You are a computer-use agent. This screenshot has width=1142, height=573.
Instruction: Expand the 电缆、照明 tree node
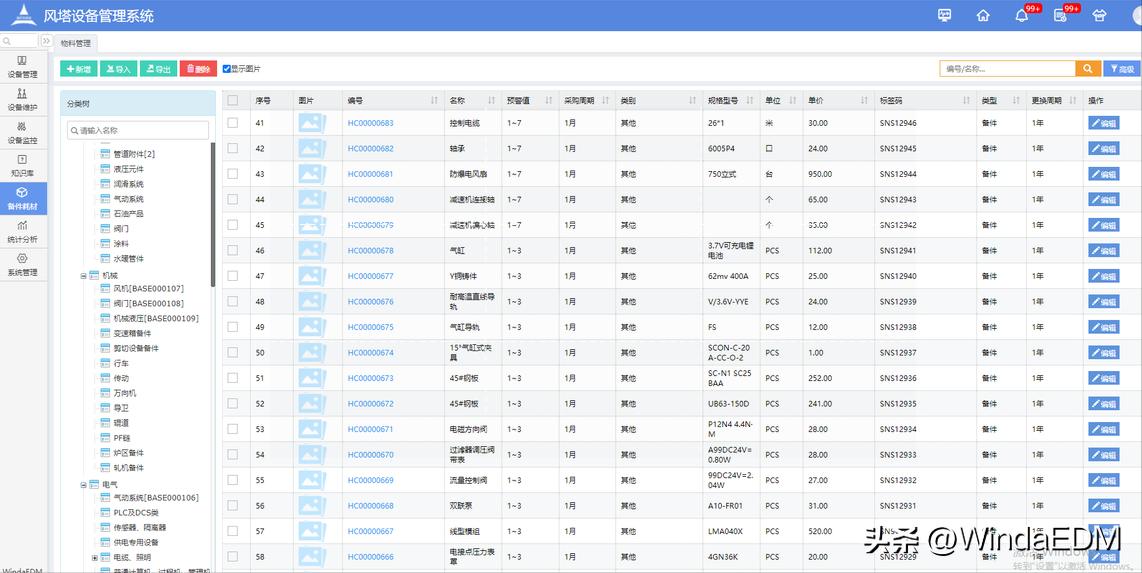pos(95,558)
